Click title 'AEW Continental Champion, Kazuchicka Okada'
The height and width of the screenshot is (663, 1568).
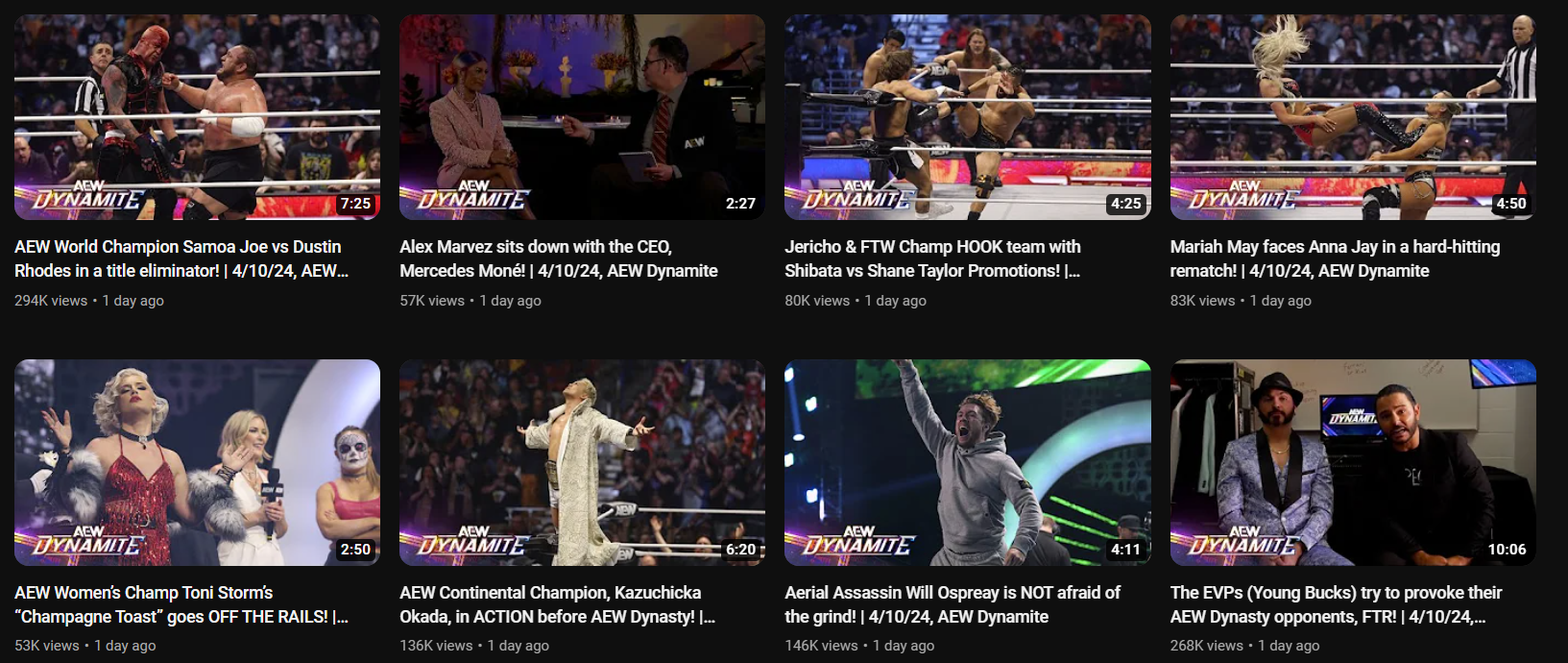click(558, 604)
